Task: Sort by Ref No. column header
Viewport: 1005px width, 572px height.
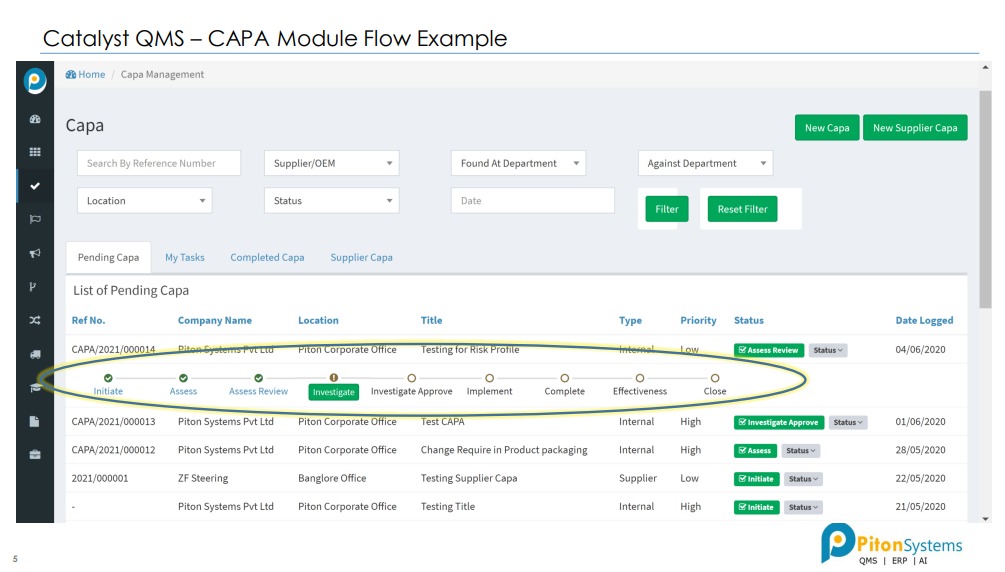Action: (88, 320)
